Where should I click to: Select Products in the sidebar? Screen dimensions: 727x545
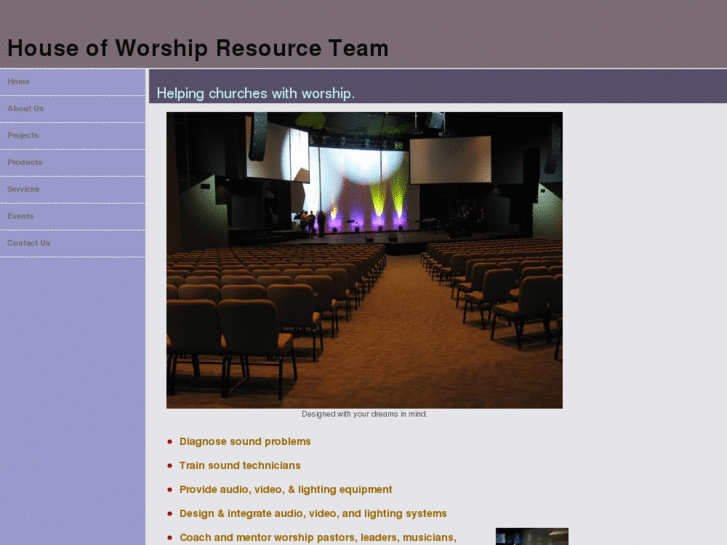25,162
